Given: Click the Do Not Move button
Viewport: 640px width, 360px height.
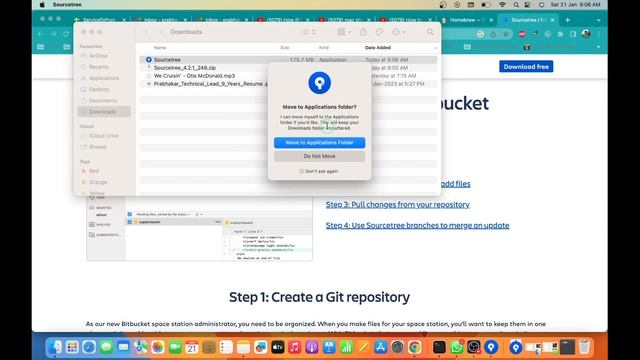Looking at the screenshot, I should [x=319, y=156].
